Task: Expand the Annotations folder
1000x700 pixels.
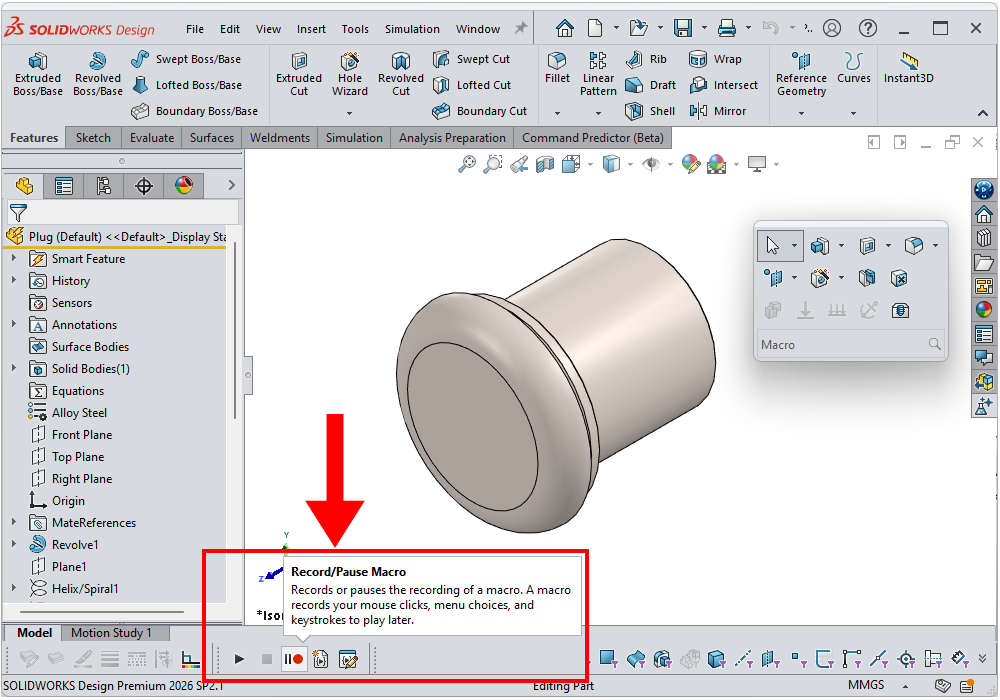Action: click(14, 324)
